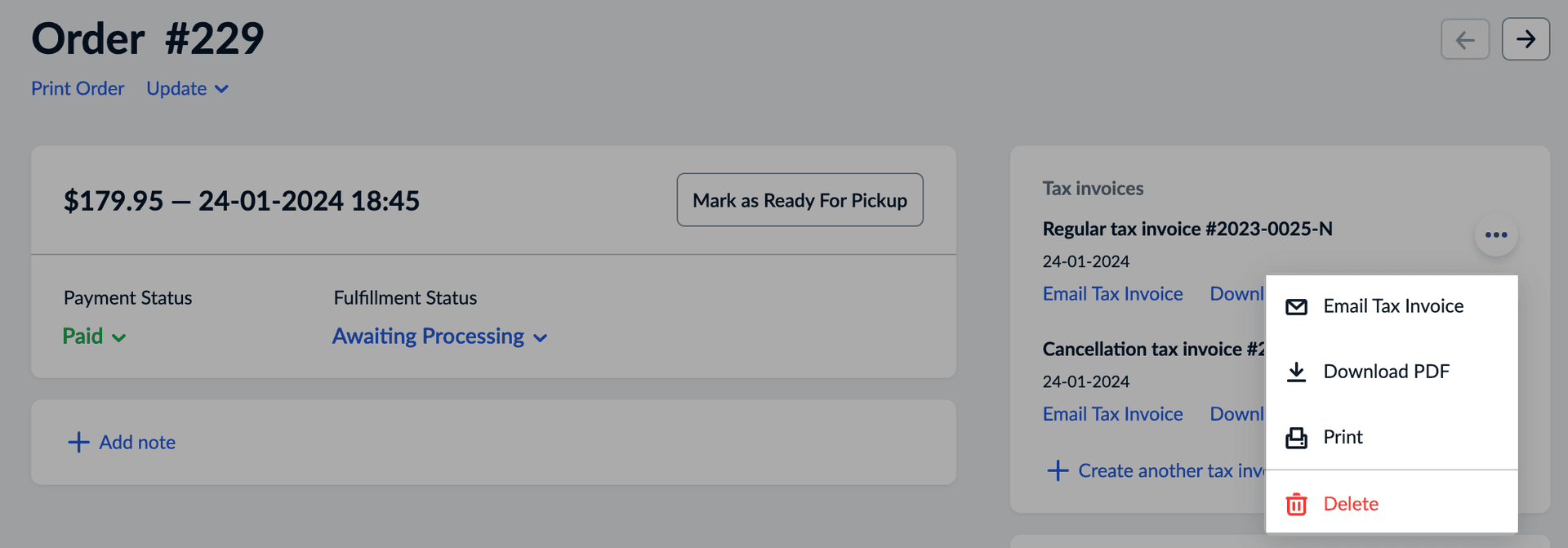Go to the previous order arrow
This screenshot has width=1568, height=548.
pos(1465,39)
